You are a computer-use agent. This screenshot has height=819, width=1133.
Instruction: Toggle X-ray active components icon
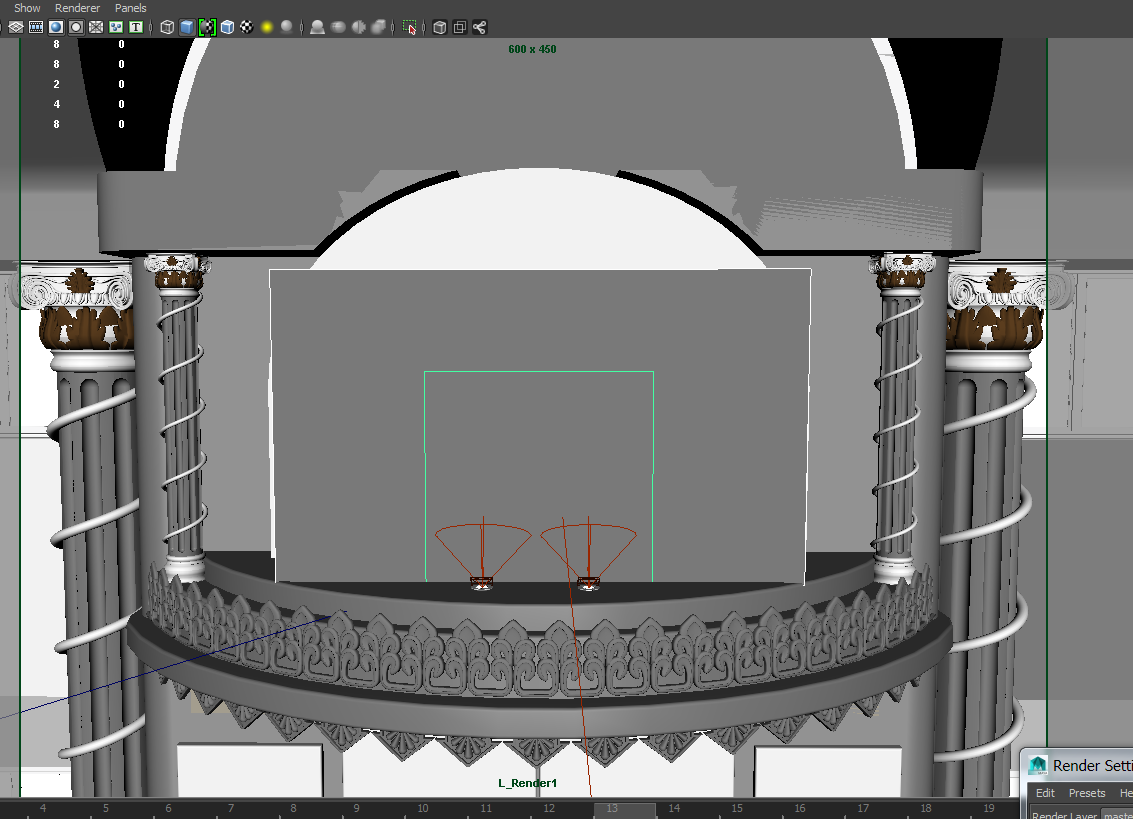click(x=460, y=27)
